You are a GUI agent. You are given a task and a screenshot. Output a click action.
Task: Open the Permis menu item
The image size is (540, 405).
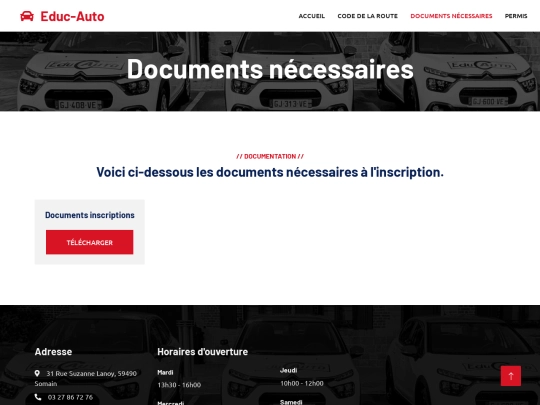[516, 16]
